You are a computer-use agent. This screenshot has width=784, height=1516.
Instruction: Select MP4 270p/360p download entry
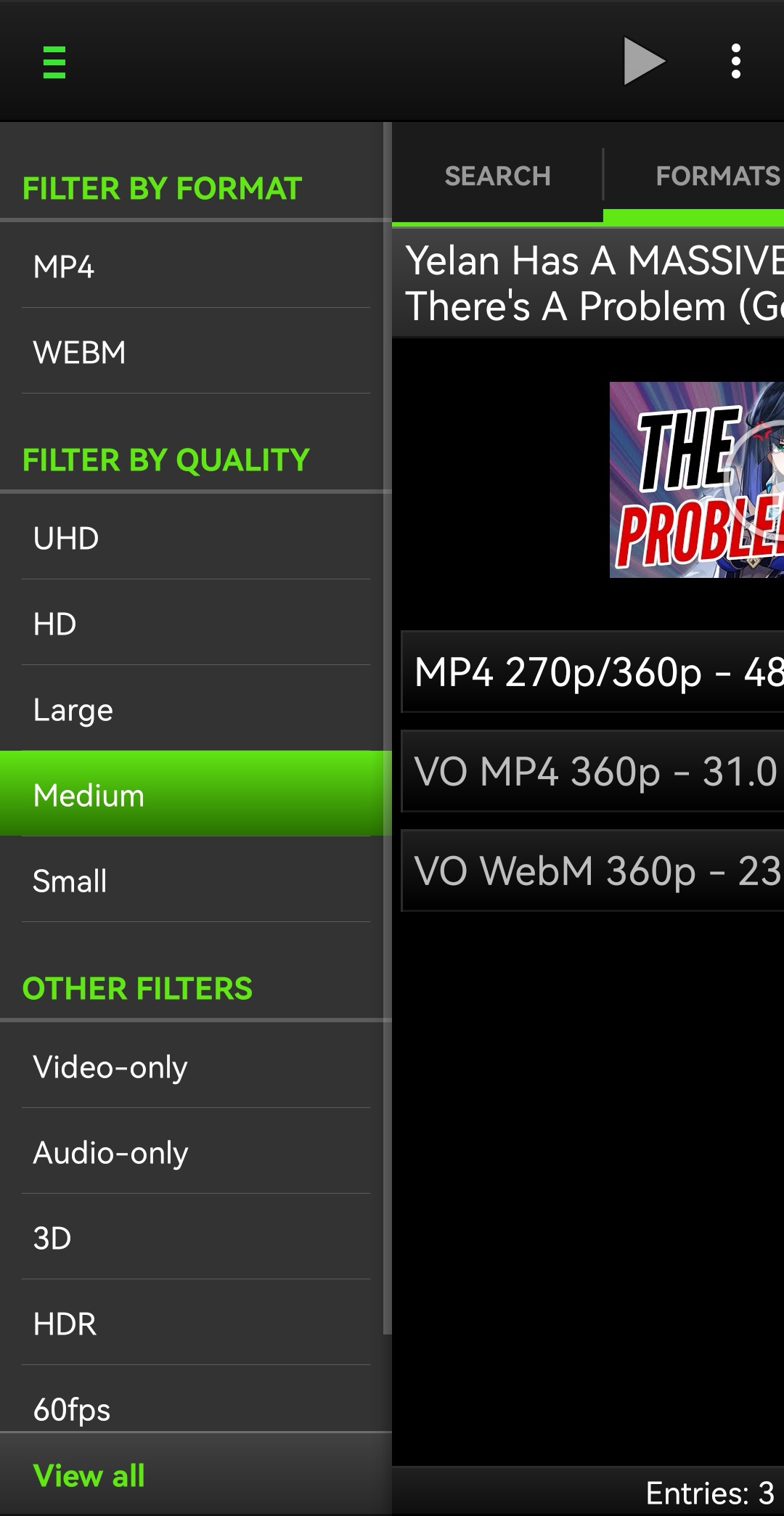tap(593, 672)
